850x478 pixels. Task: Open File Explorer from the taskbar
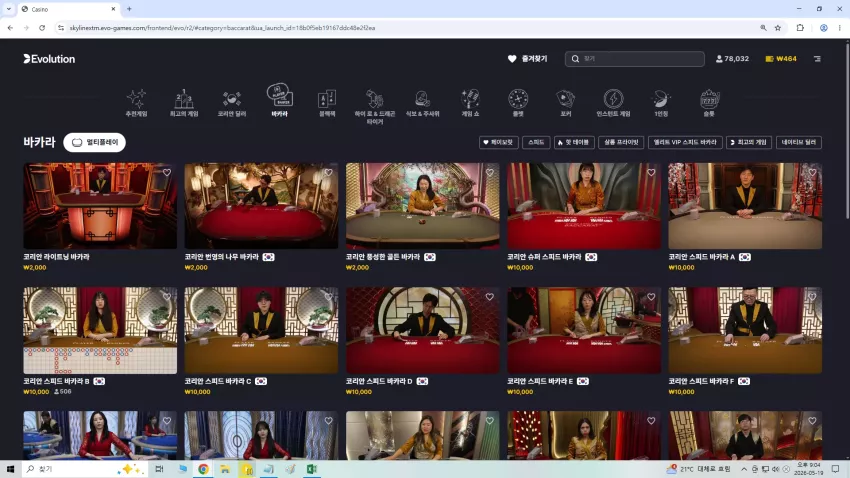pos(225,469)
